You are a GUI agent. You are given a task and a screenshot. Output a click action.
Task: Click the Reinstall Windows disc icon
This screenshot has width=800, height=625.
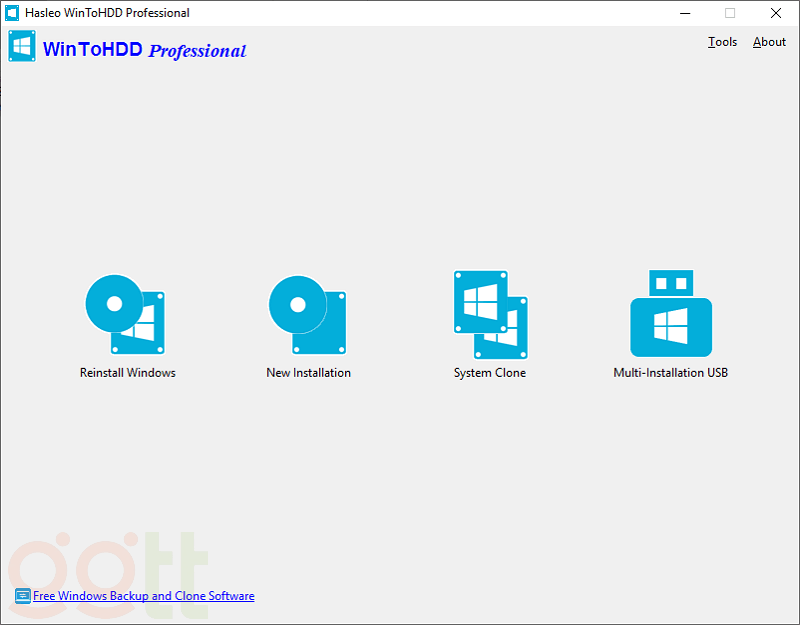pyautogui.click(x=126, y=315)
